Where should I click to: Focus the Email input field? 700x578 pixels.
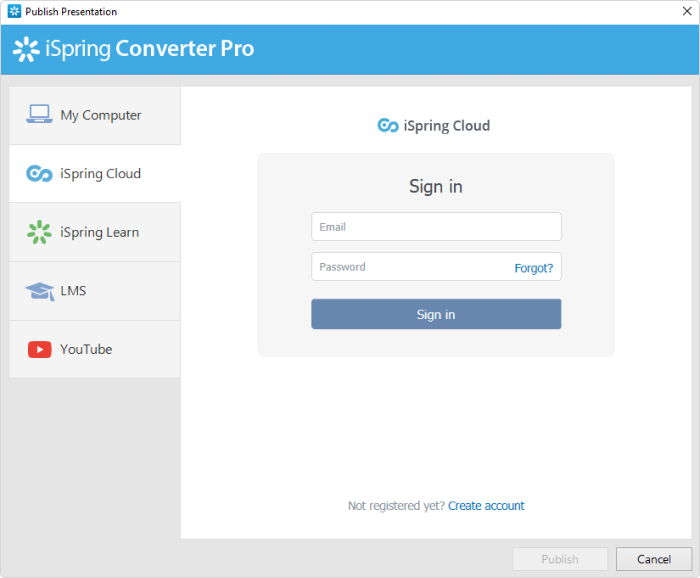click(x=436, y=227)
